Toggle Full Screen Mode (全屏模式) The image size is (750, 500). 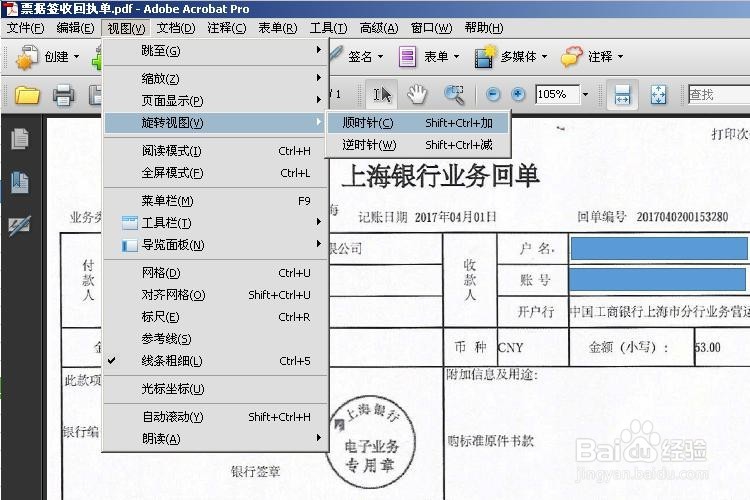[217, 173]
